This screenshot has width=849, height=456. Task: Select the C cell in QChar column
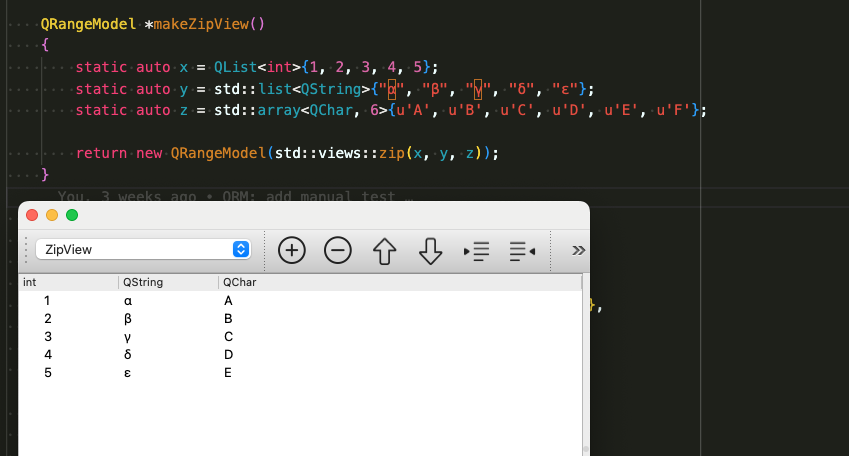(229, 337)
